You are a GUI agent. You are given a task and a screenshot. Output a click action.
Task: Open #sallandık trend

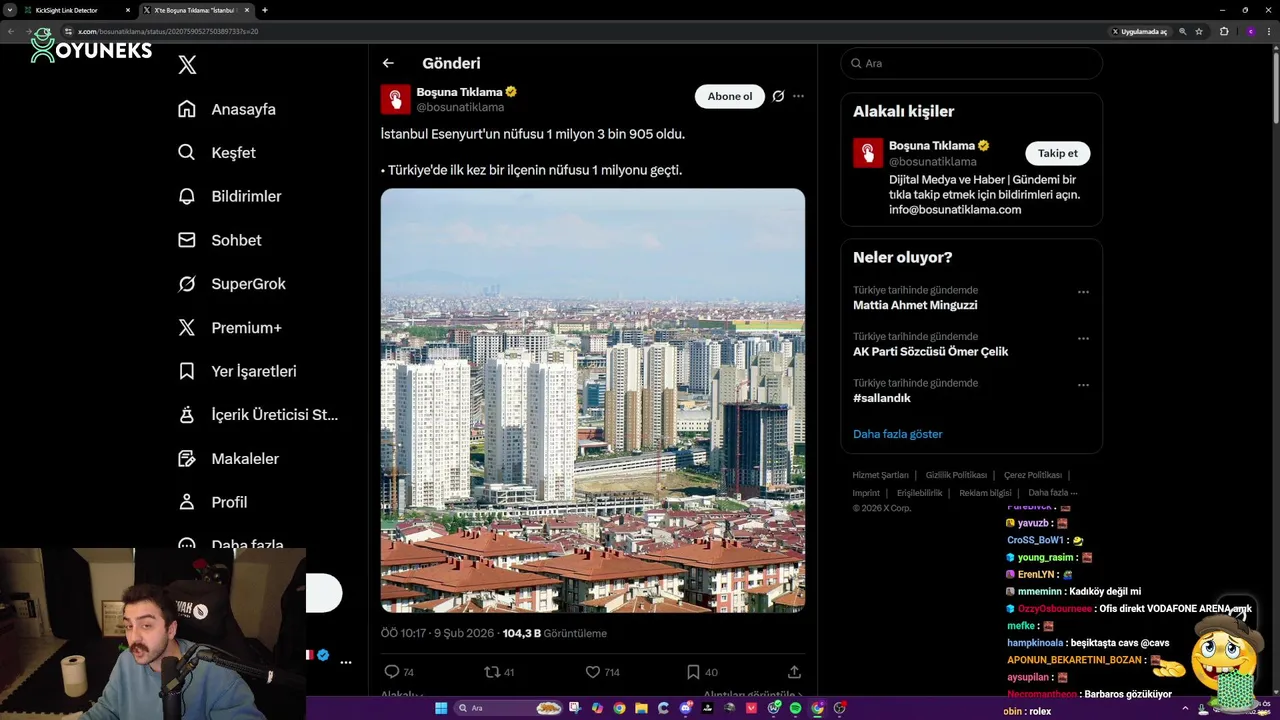[882, 398]
